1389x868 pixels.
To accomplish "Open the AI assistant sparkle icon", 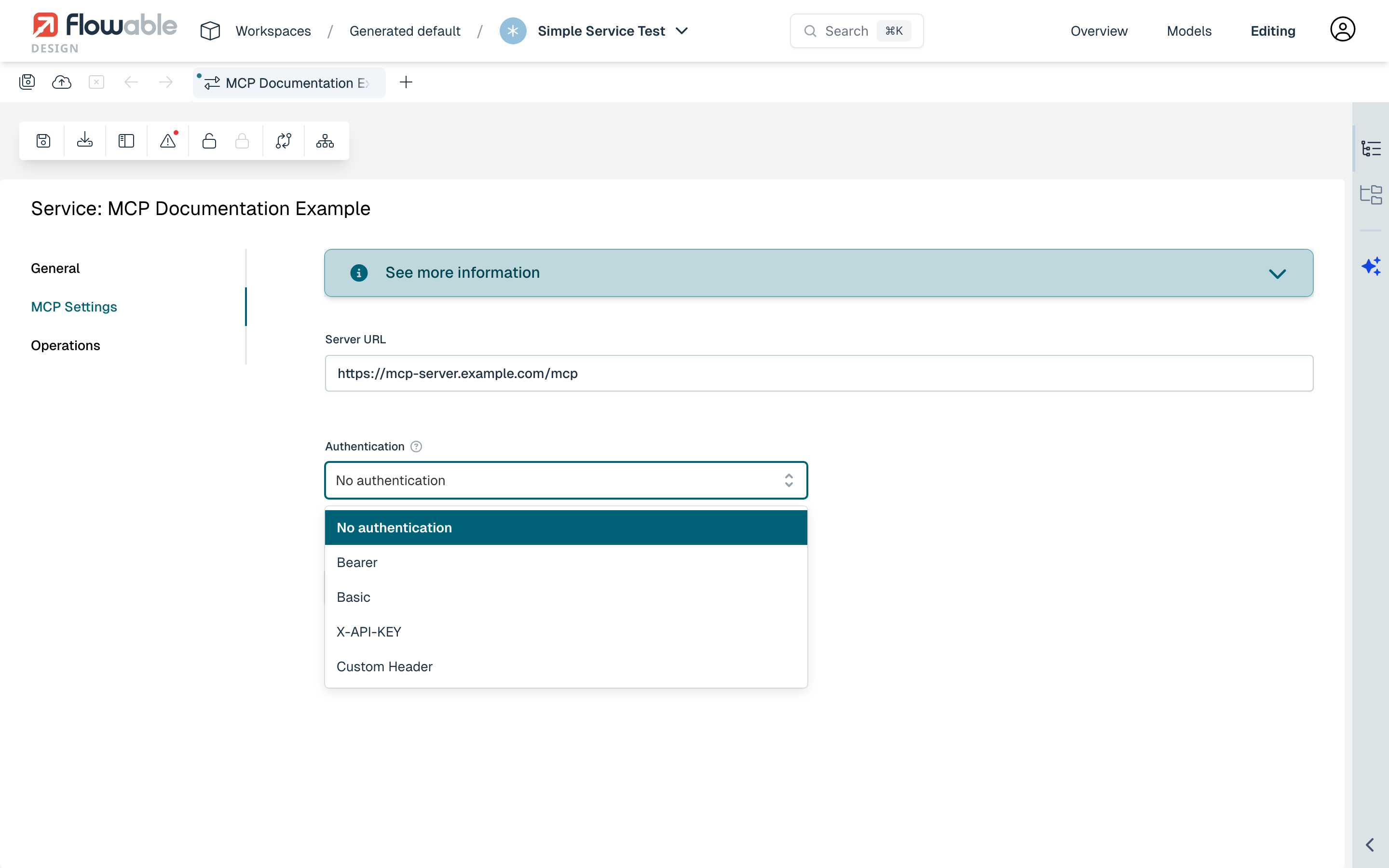I will [1372, 266].
